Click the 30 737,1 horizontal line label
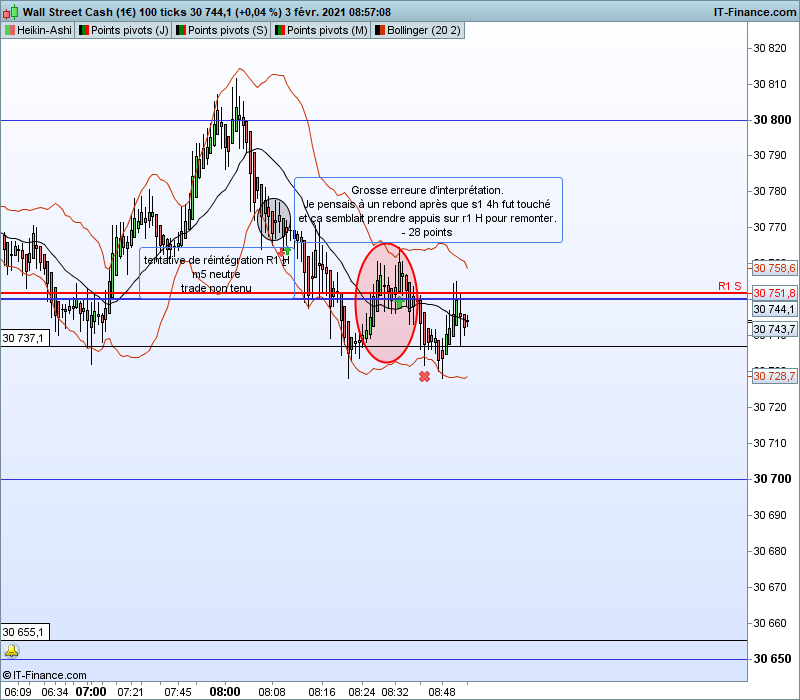The width and height of the screenshot is (800, 700). 24,338
